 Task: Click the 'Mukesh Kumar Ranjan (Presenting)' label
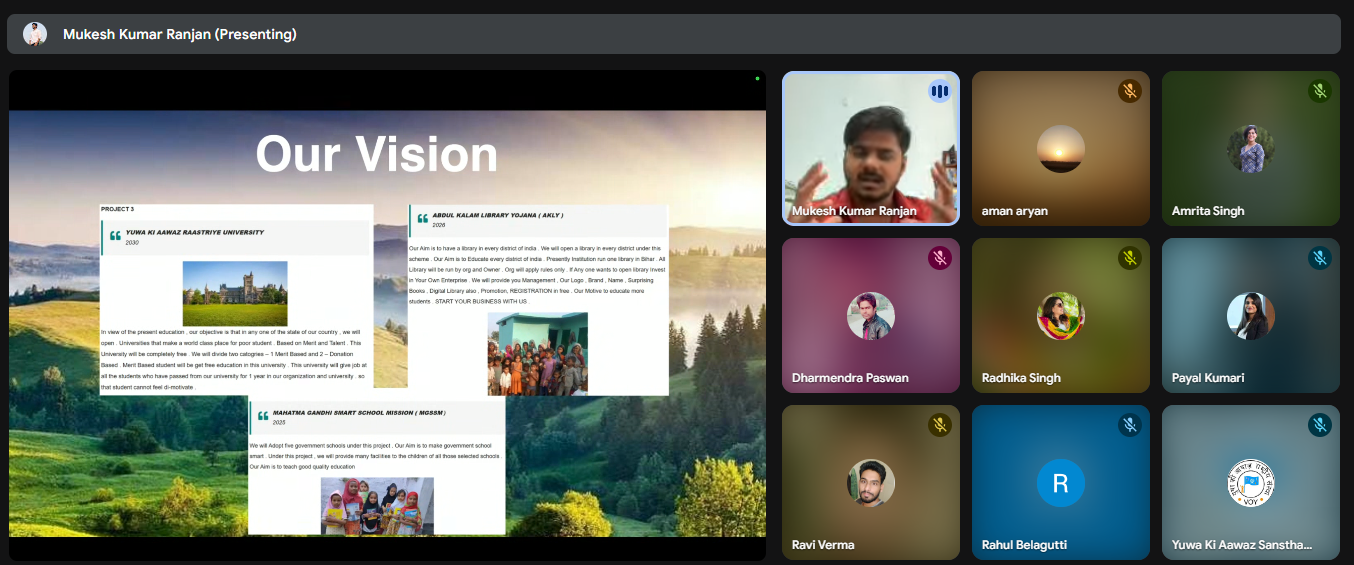[x=180, y=34]
